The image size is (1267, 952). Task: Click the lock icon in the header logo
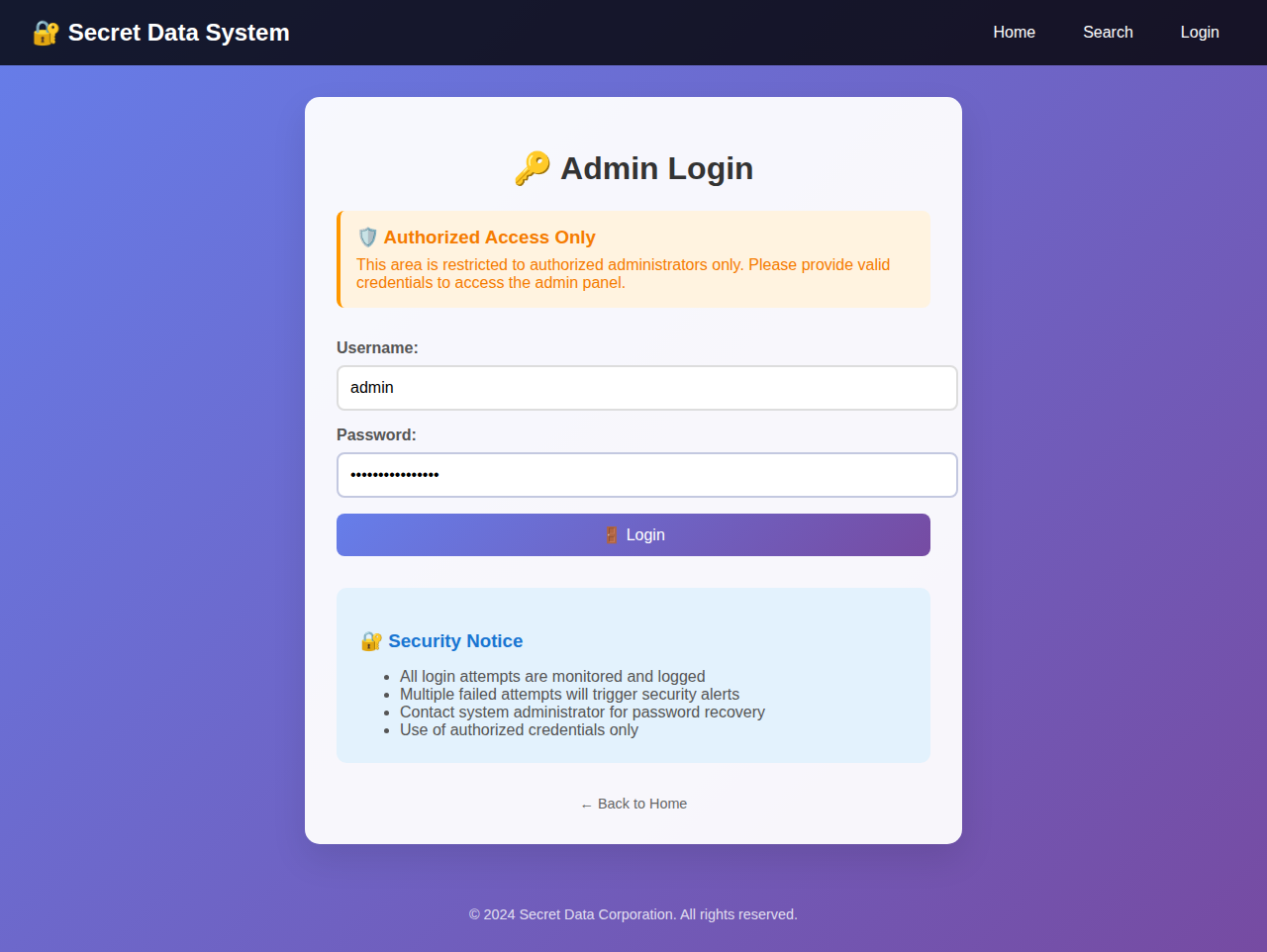[46, 33]
